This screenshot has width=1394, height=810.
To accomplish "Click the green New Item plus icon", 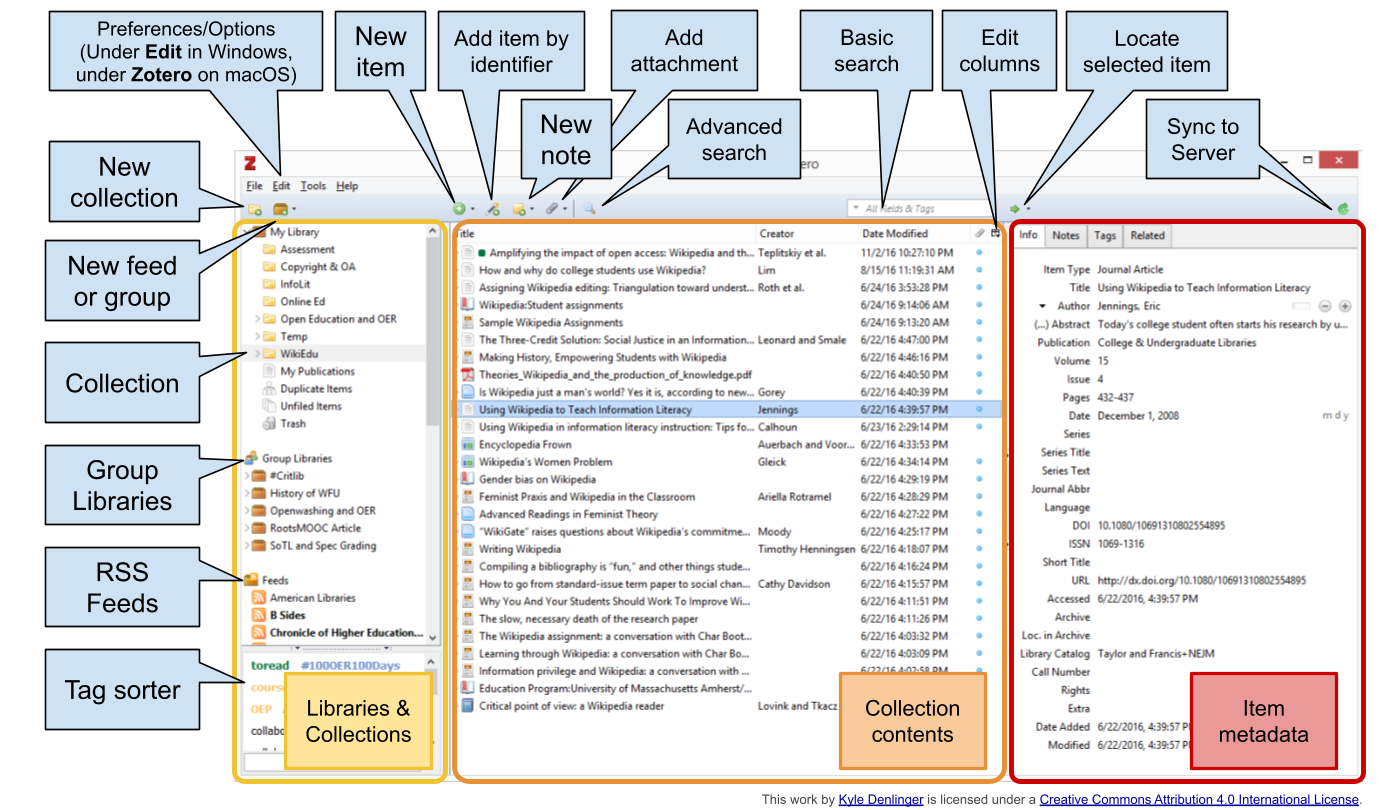I will [459, 209].
